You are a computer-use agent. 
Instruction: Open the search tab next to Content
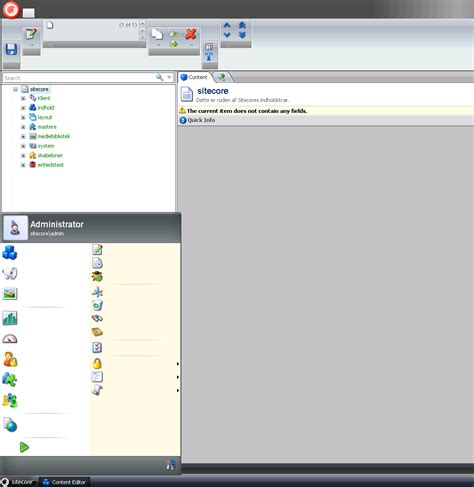point(221,77)
